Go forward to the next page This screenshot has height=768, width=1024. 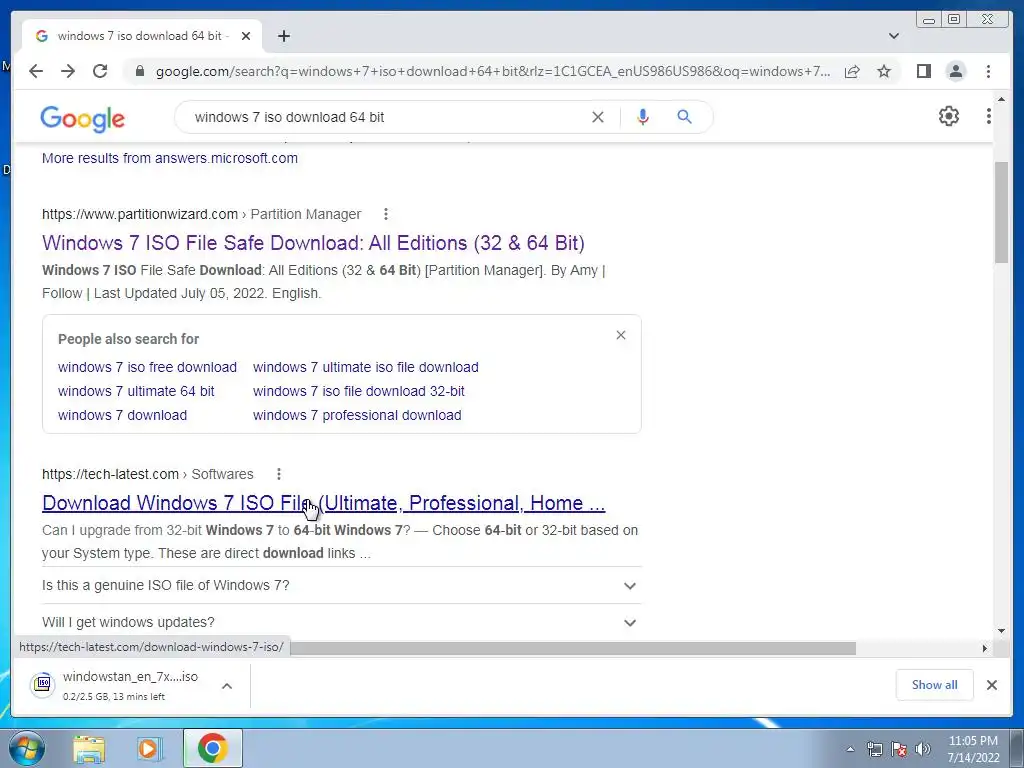coord(68,71)
